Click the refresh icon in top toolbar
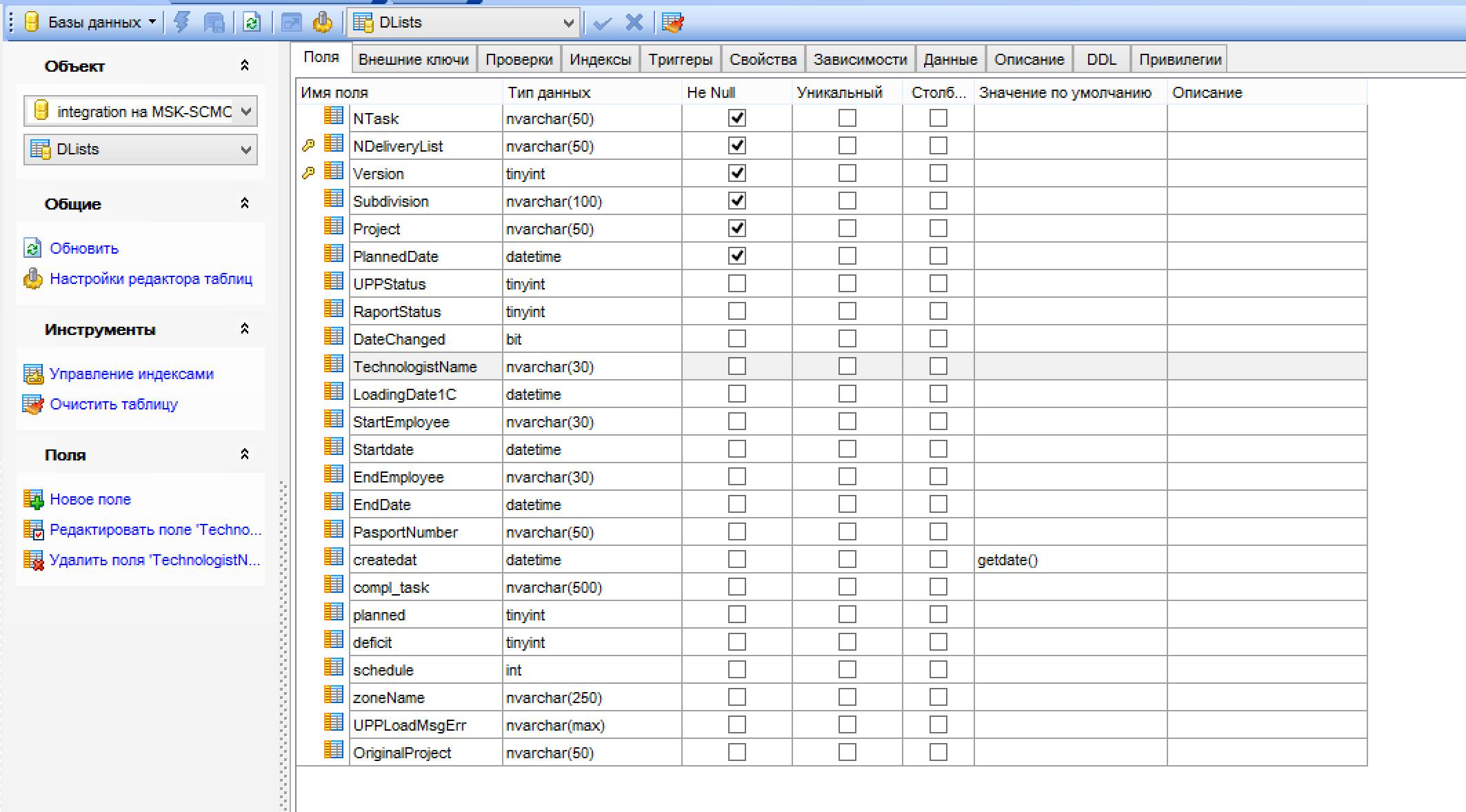Viewport: 1466px width, 812px height. (x=252, y=23)
